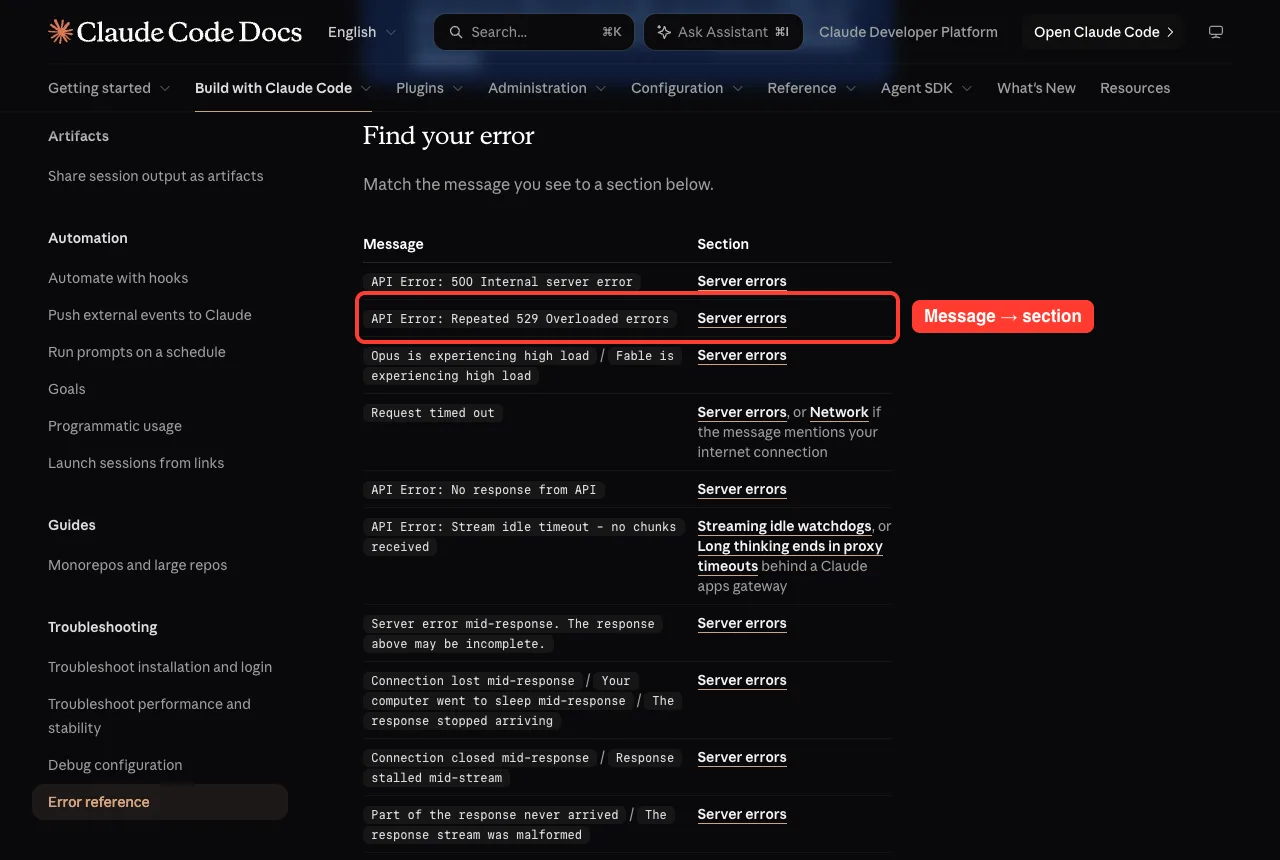Focus the Search... field

[534, 32]
